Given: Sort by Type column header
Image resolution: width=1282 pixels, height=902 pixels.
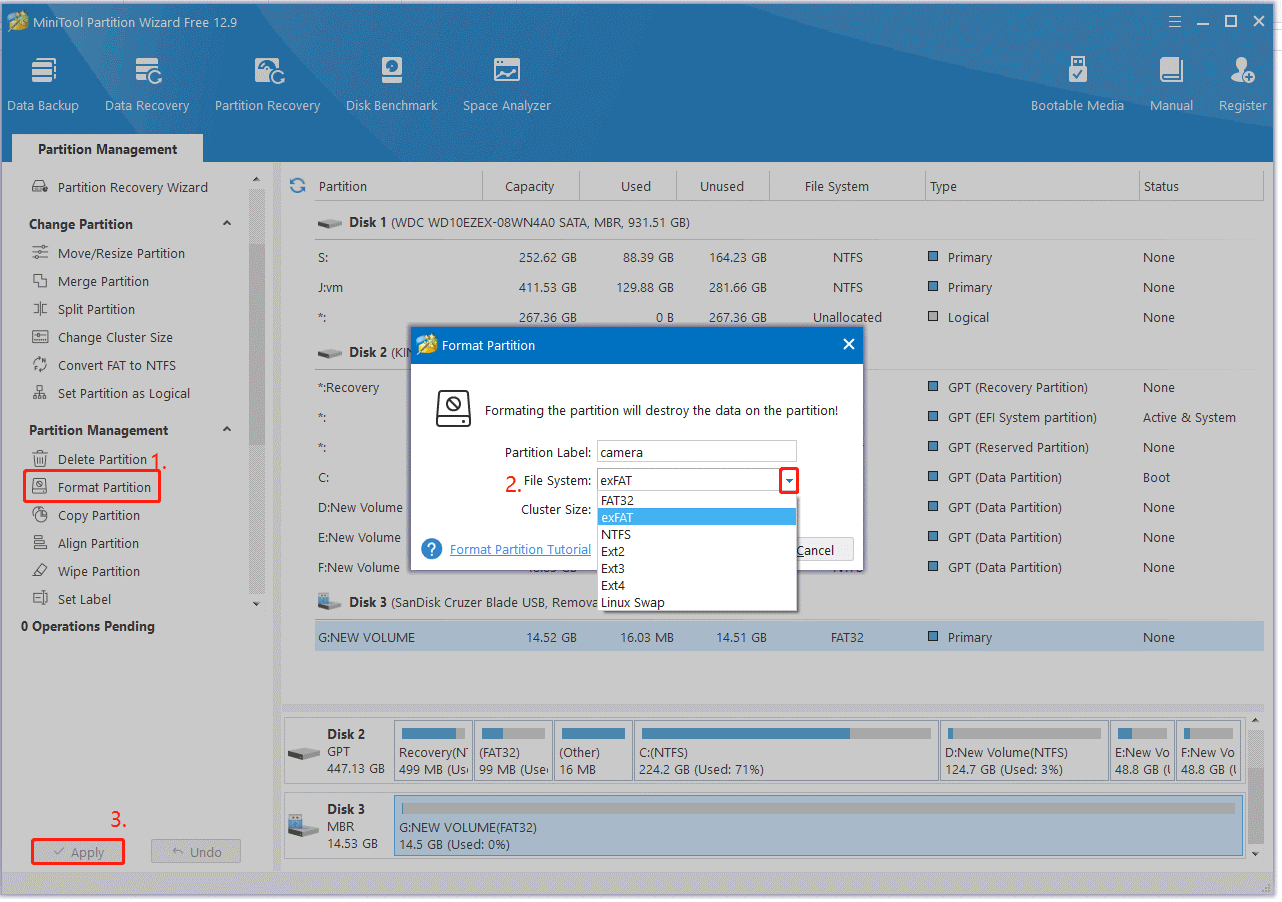Looking at the screenshot, I should click(1032, 186).
